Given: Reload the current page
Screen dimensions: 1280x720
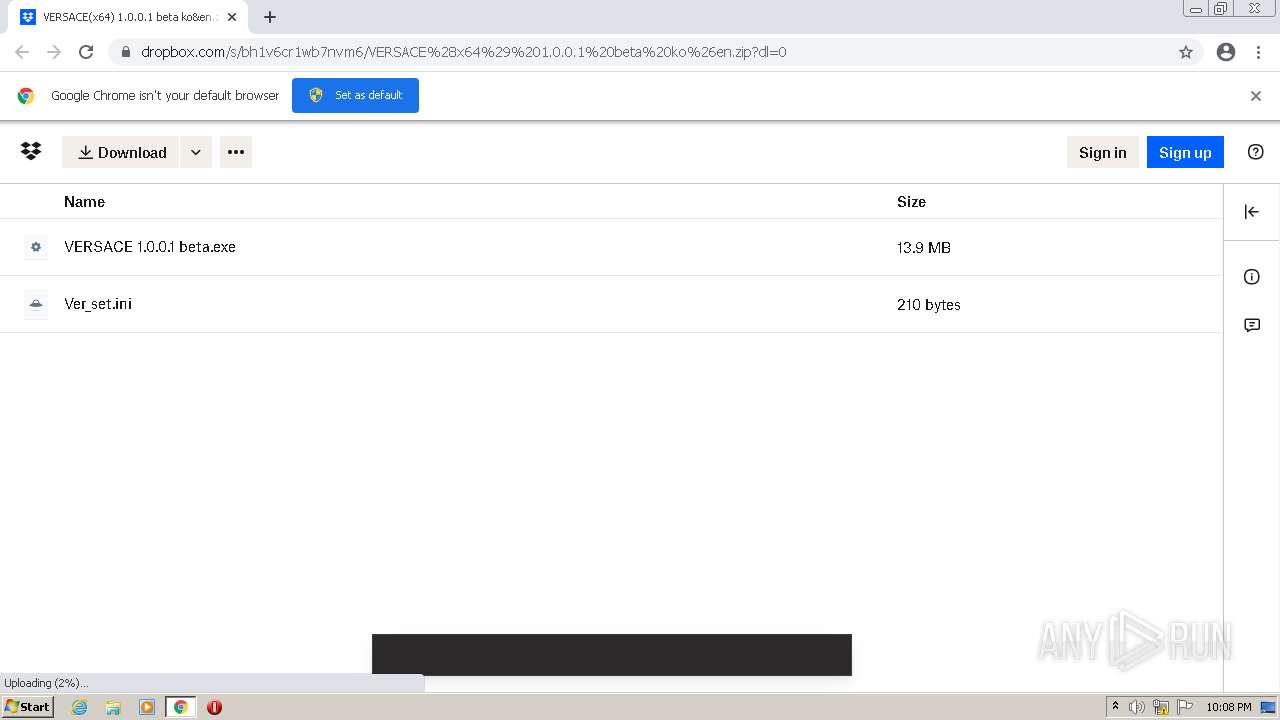Looking at the screenshot, I should click(86, 52).
